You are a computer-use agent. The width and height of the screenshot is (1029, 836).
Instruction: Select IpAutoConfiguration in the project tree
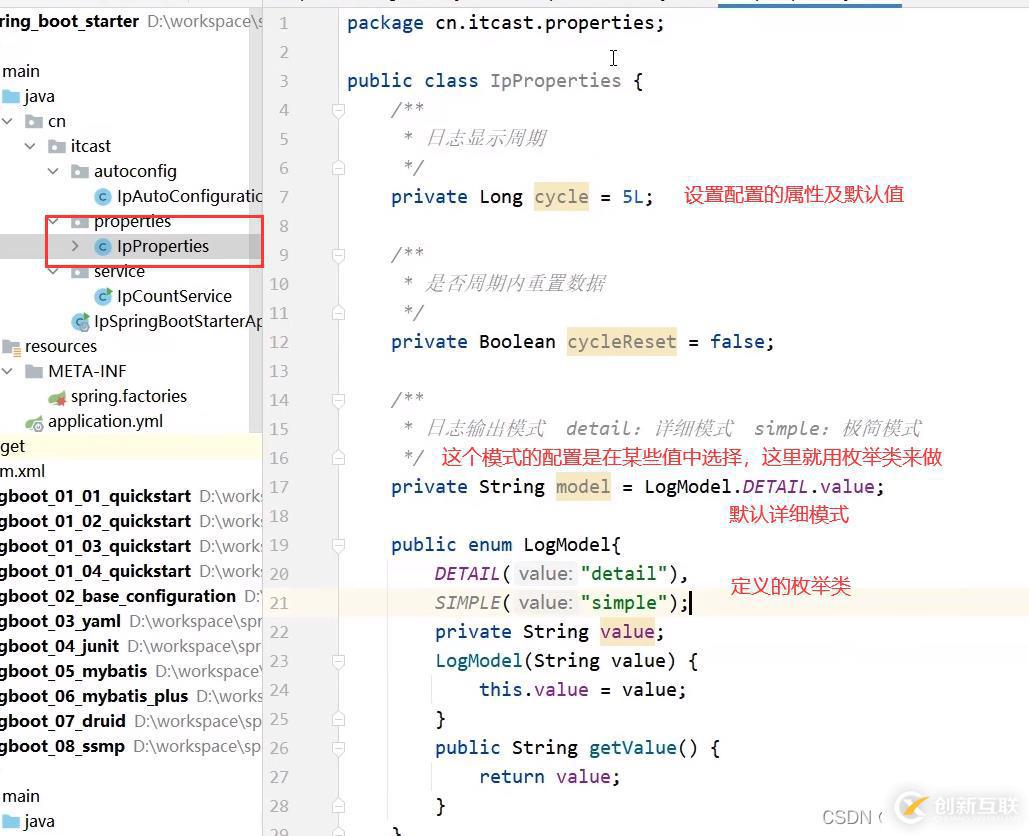[x=189, y=196]
